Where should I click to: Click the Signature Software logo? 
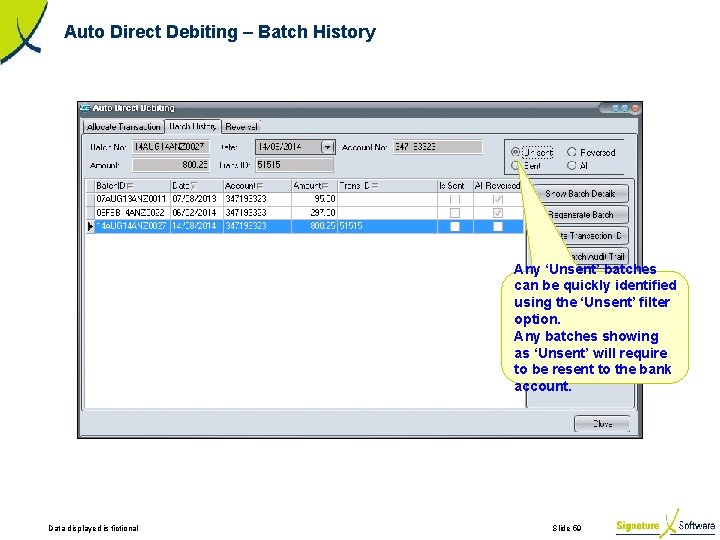pos(665,524)
